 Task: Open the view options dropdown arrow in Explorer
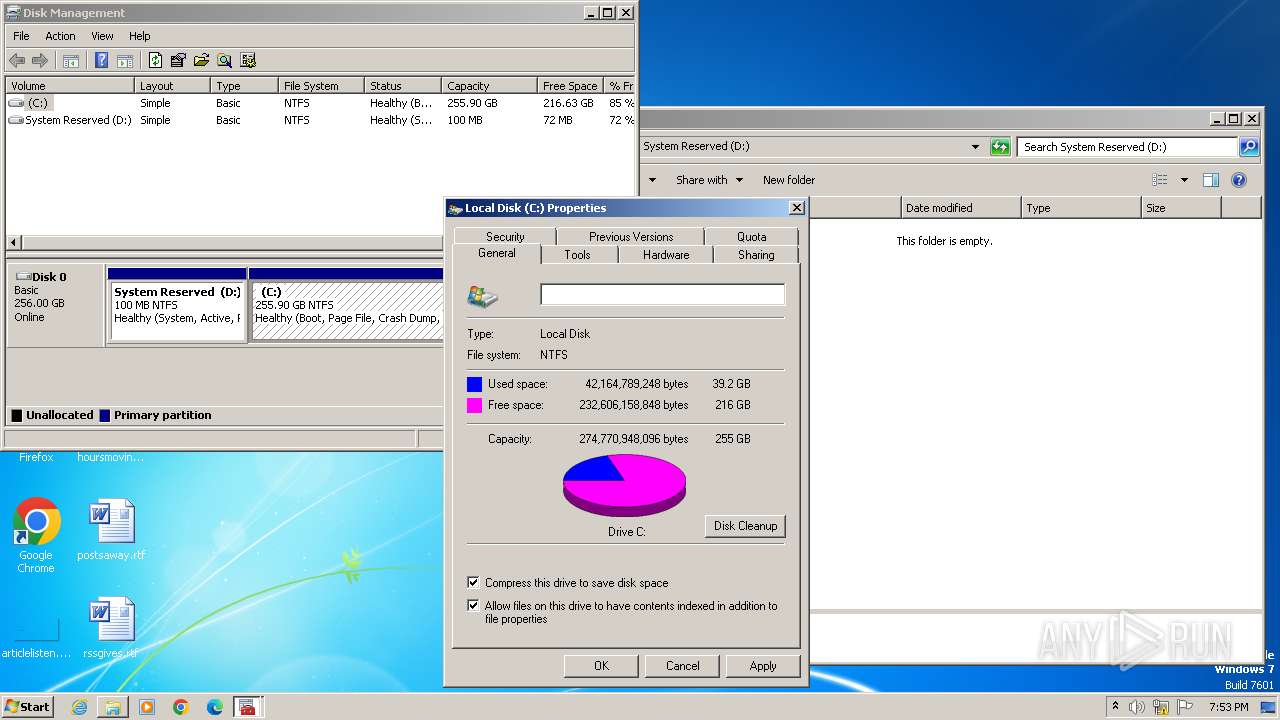(x=1184, y=180)
